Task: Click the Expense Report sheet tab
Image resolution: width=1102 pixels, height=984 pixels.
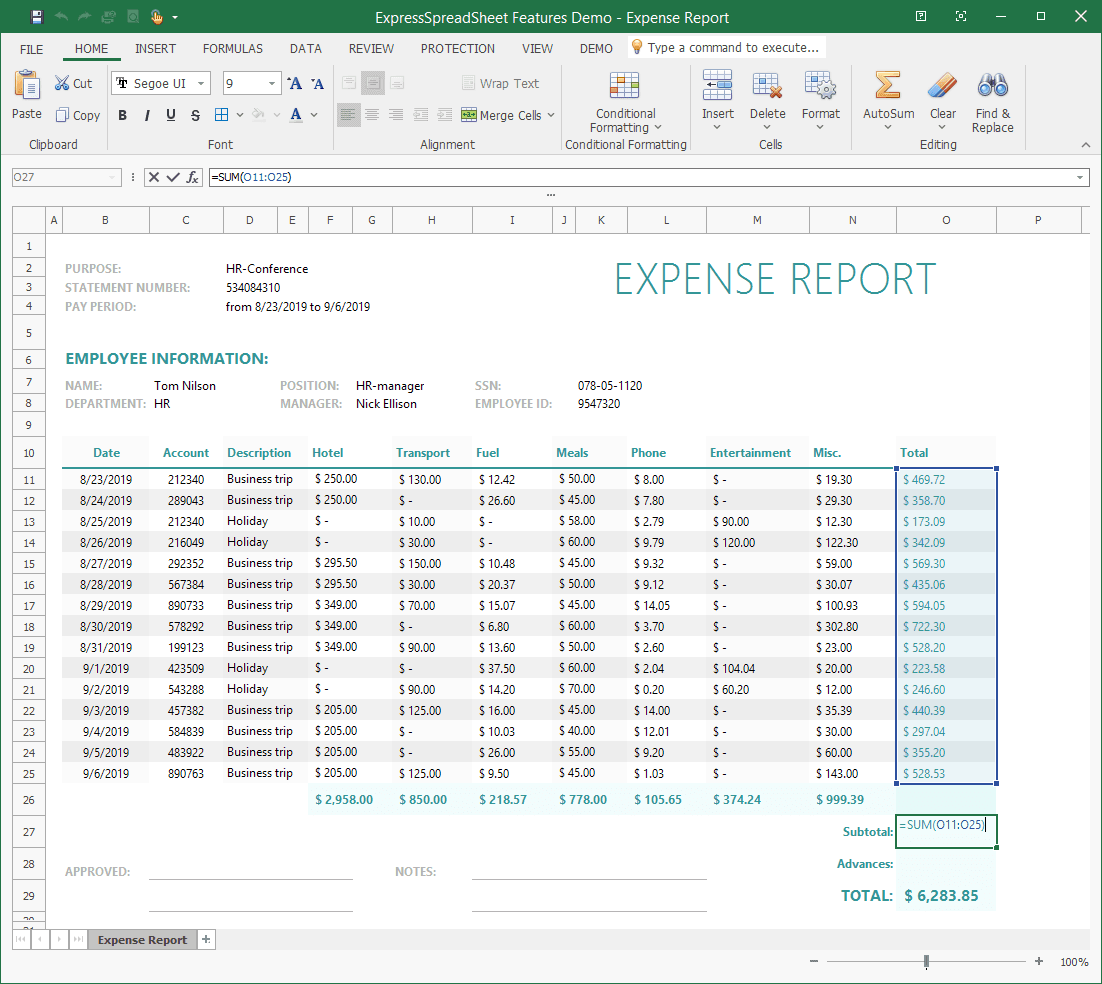Action: pyautogui.click(x=142, y=940)
